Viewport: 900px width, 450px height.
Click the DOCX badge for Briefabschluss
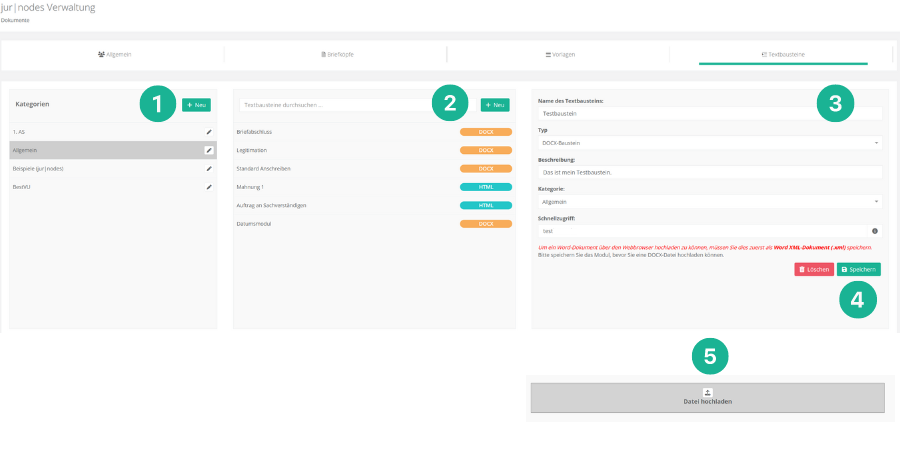click(486, 132)
